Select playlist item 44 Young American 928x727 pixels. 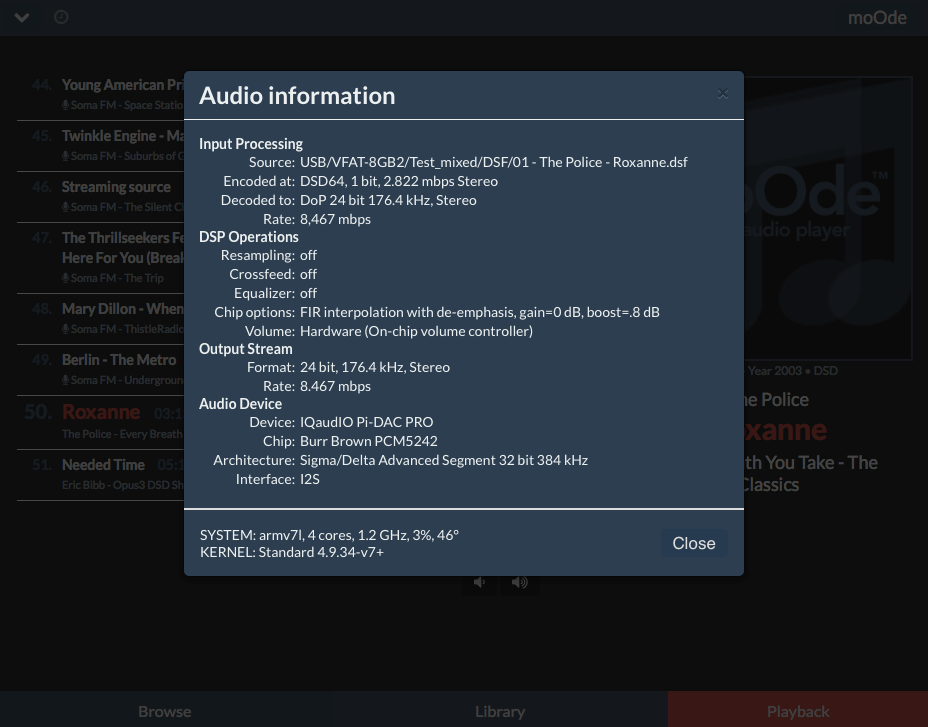click(101, 95)
